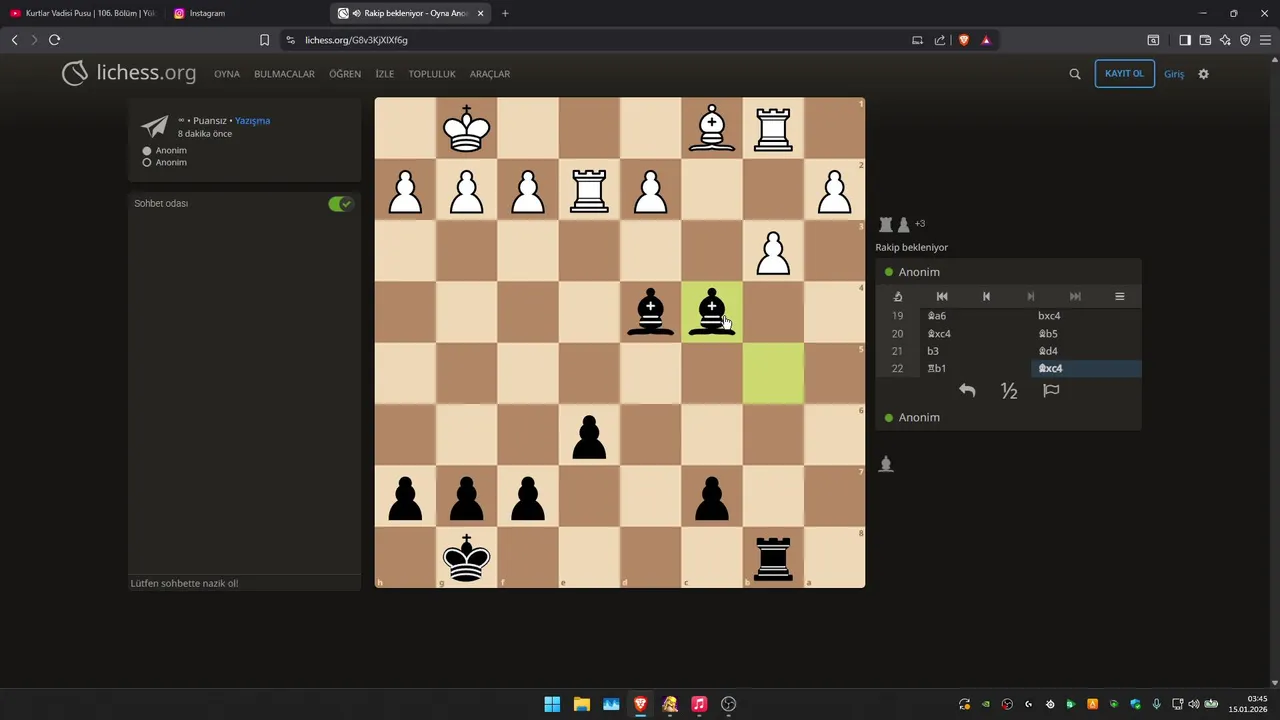This screenshot has width=1280, height=720.
Task: Open the music app in taskbar
Action: pyautogui.click(x=699, y=704)
